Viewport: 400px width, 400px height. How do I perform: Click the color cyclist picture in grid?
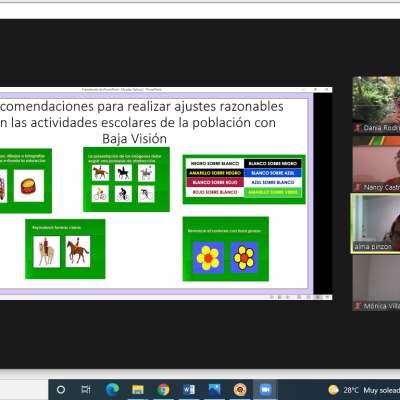100,194
